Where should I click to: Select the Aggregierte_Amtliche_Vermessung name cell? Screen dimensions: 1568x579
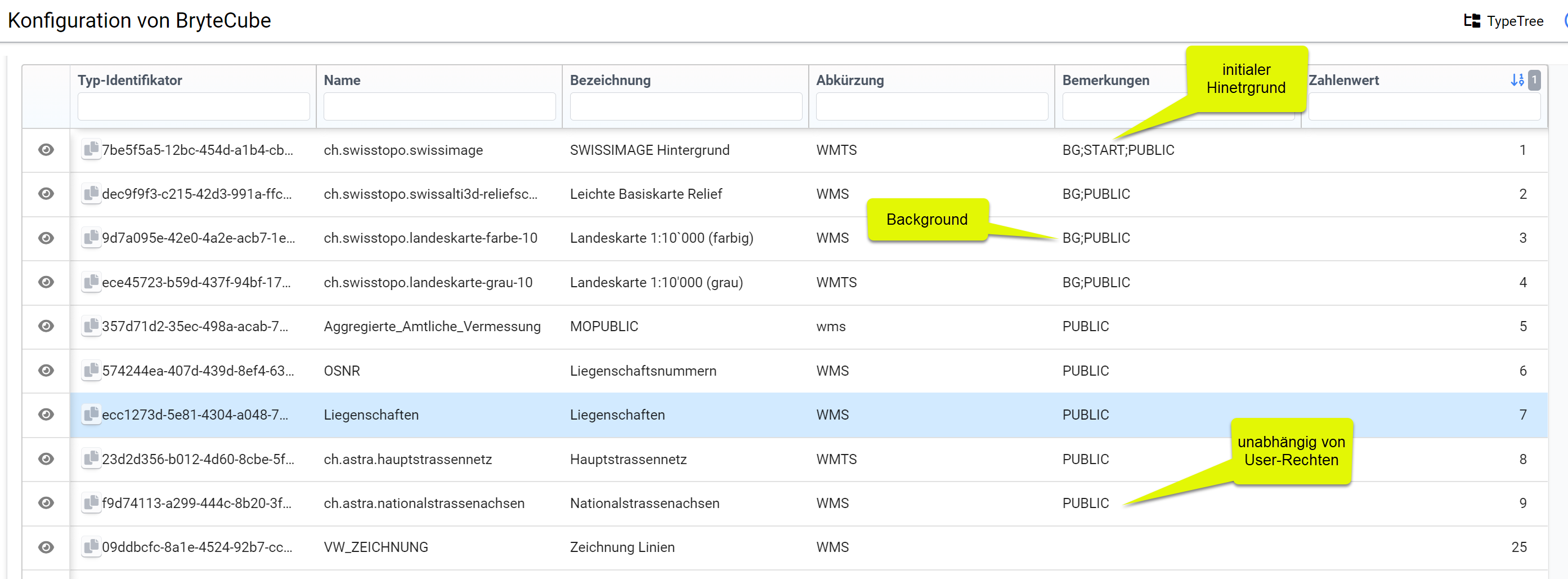(432, 326)
